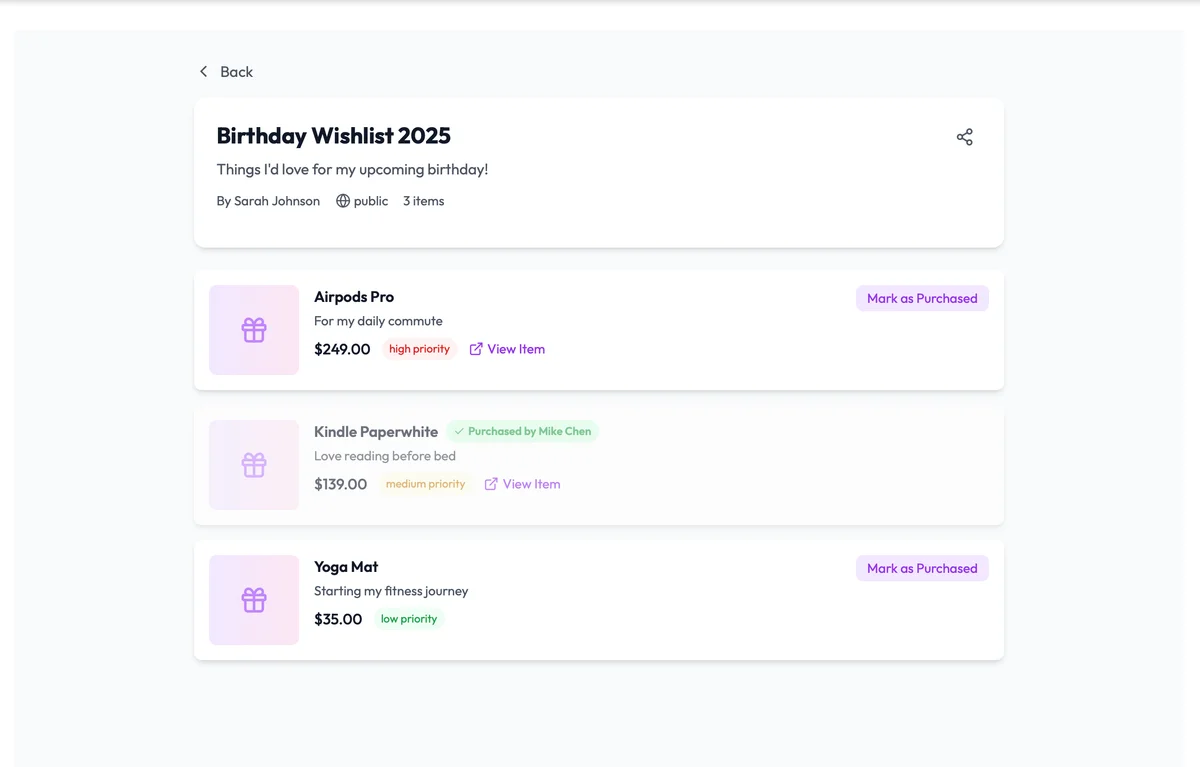Image resolution: width=1200 pixels, height=767 pixels.
Task: Click the globe icon beside public
Action: [343, 201]
